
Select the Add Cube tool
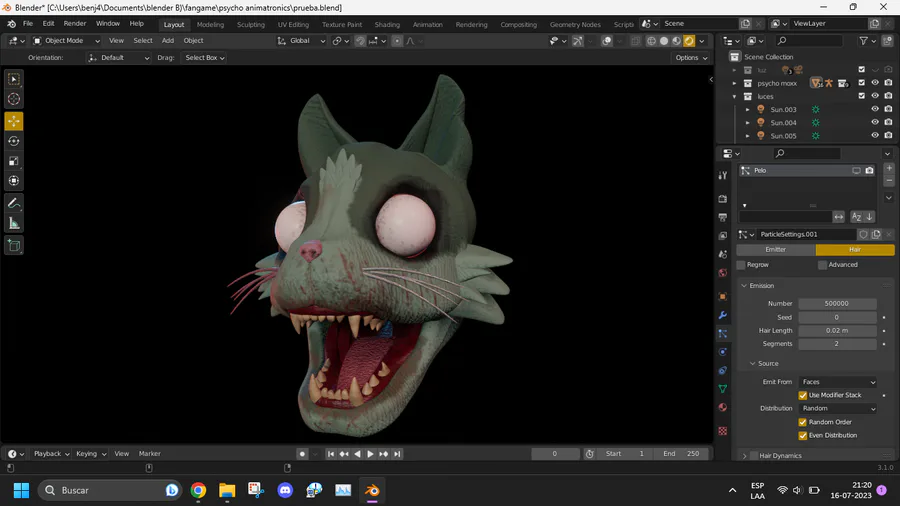14,245
